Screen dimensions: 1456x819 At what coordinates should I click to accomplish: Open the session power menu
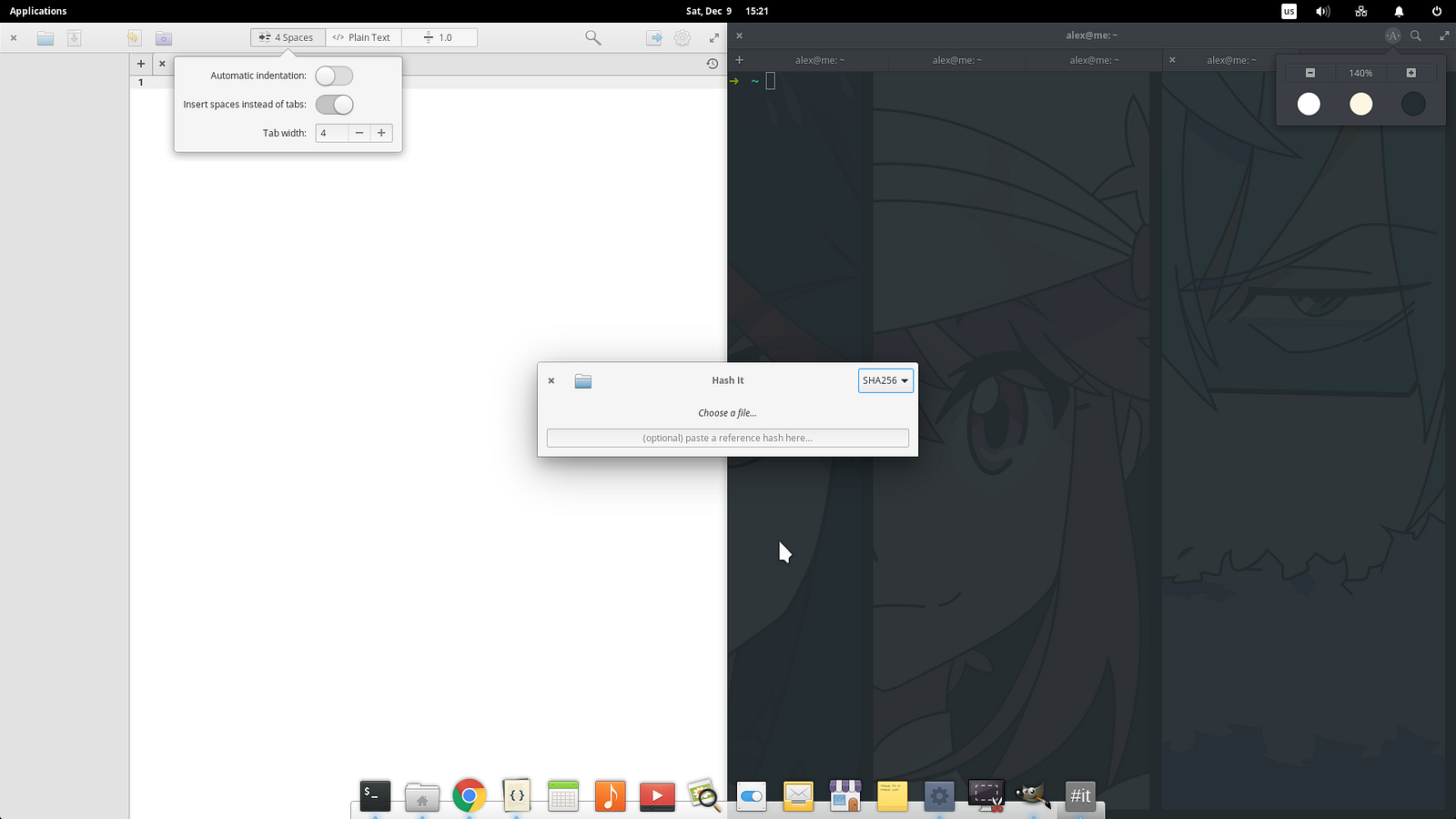pos(1437,11)
